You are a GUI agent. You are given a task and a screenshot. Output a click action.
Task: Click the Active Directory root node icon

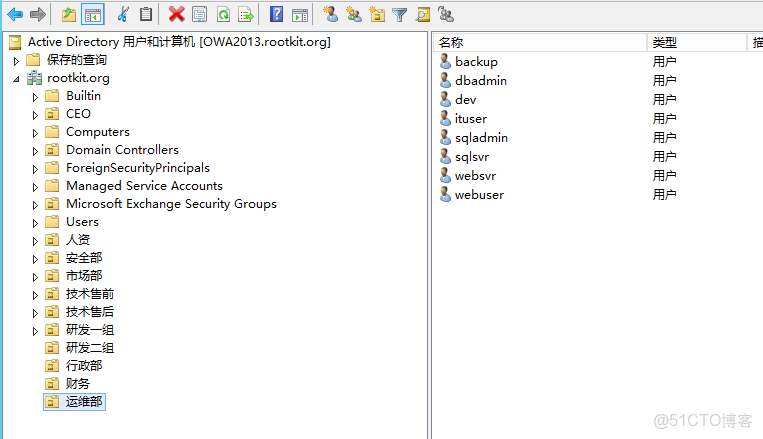tap(15, 42)
